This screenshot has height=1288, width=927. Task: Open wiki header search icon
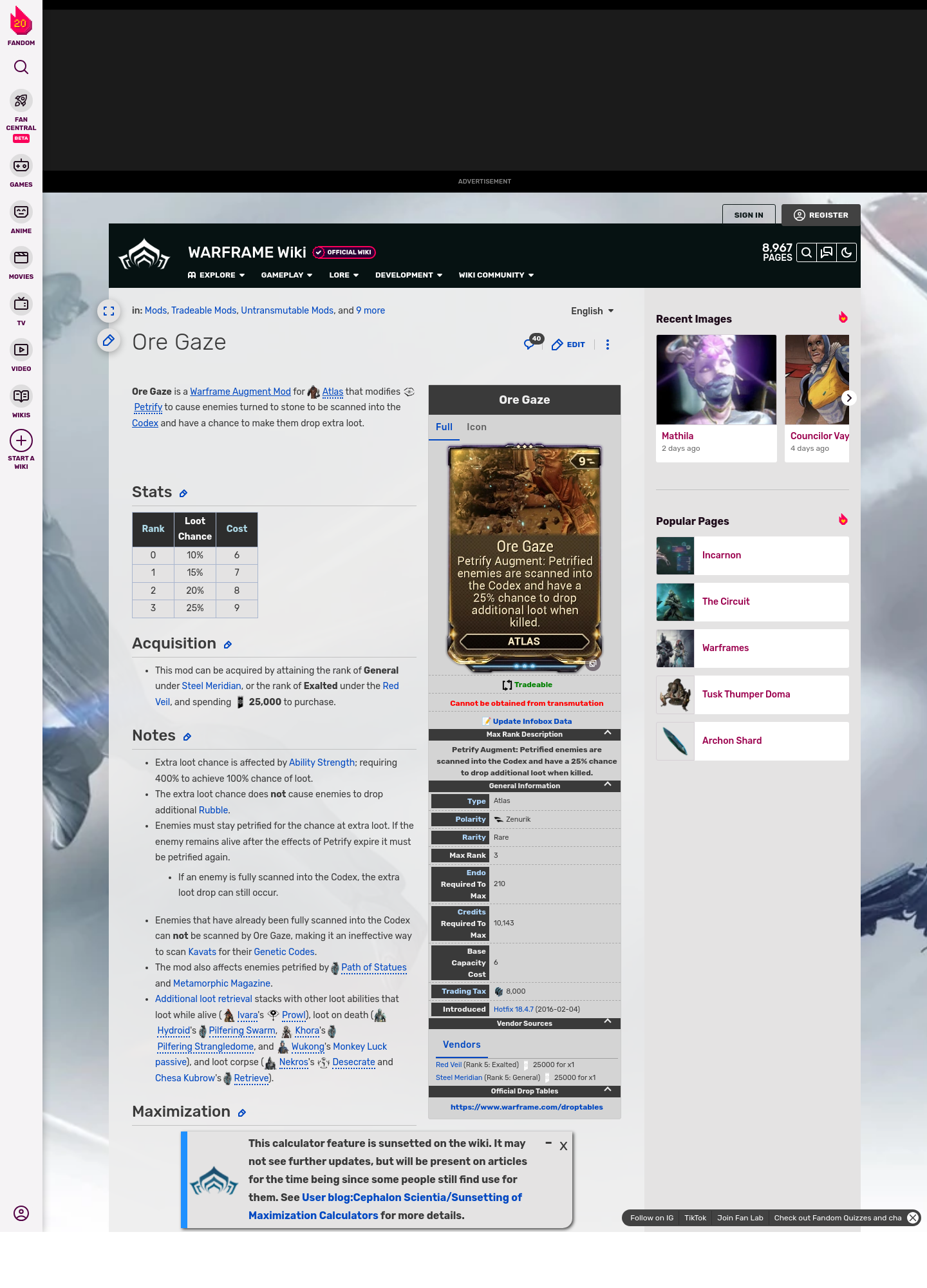click(807, 252)
